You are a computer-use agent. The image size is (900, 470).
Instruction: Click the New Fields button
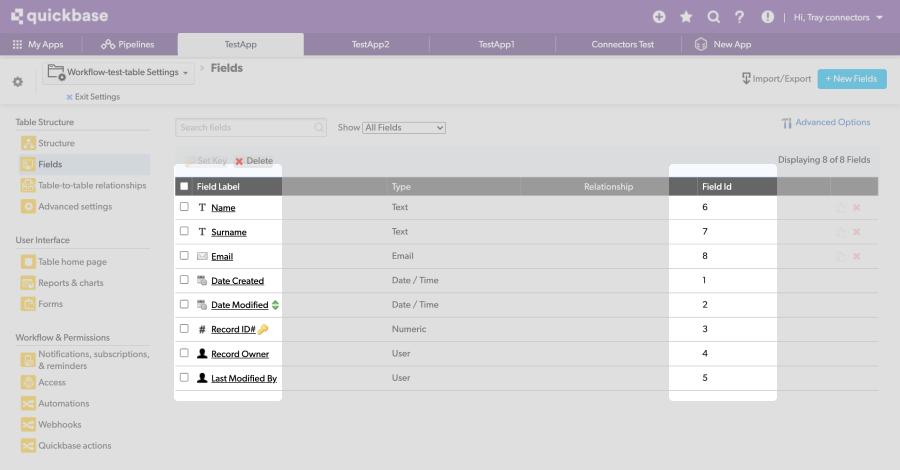click(x=851, y=79)
